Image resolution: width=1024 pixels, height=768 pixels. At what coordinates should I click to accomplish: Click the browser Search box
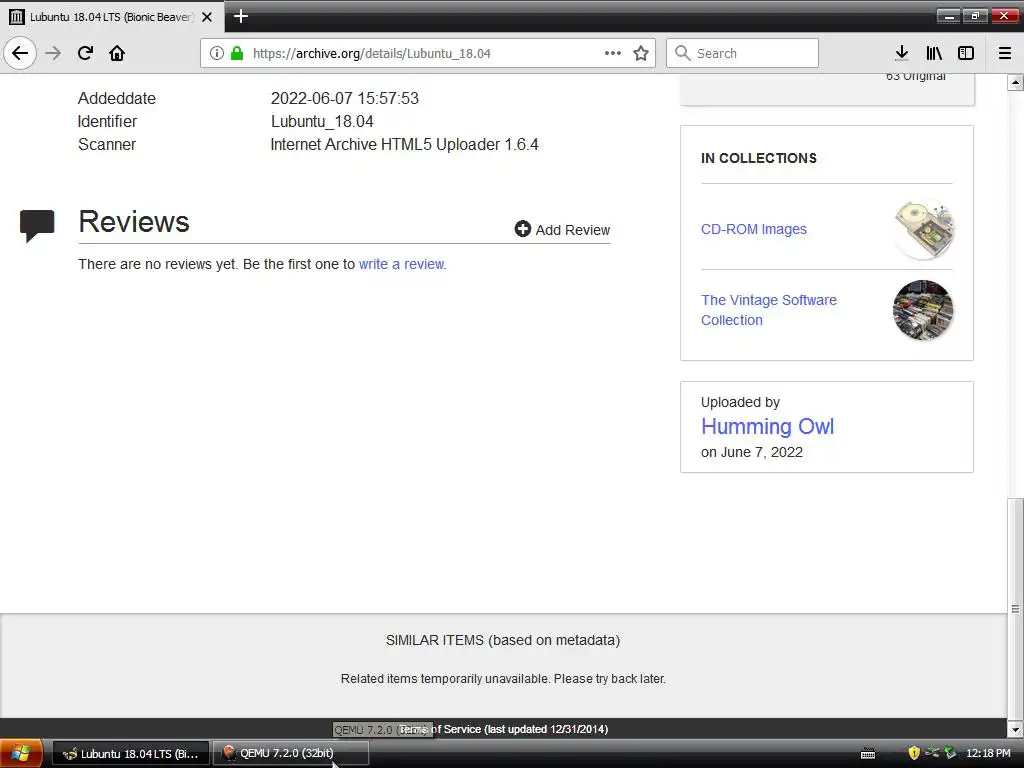tap(742, 53)
